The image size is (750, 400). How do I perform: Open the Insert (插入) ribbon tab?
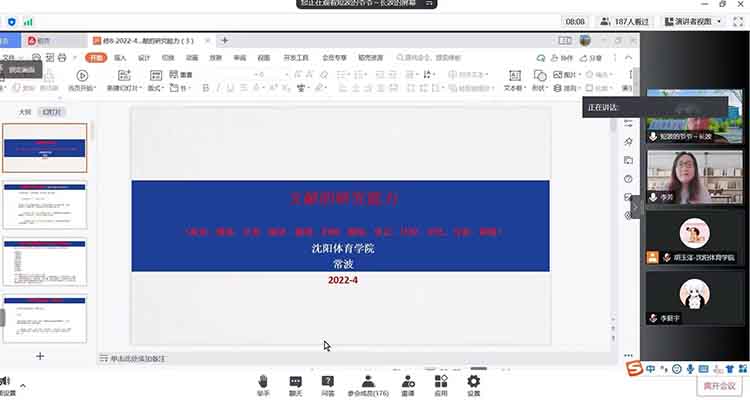tap(121, 58)
